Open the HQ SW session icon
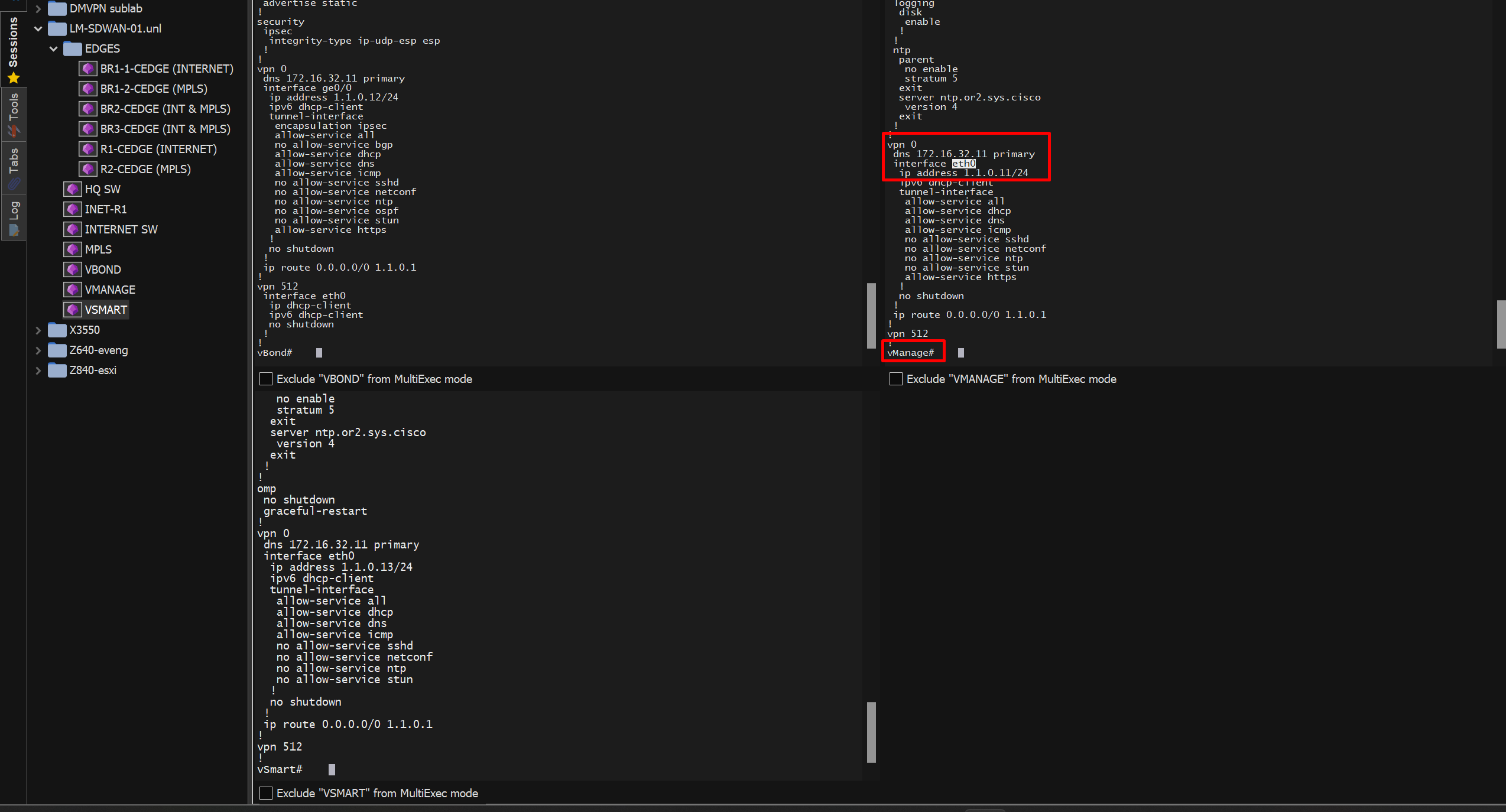 point(72,189)
